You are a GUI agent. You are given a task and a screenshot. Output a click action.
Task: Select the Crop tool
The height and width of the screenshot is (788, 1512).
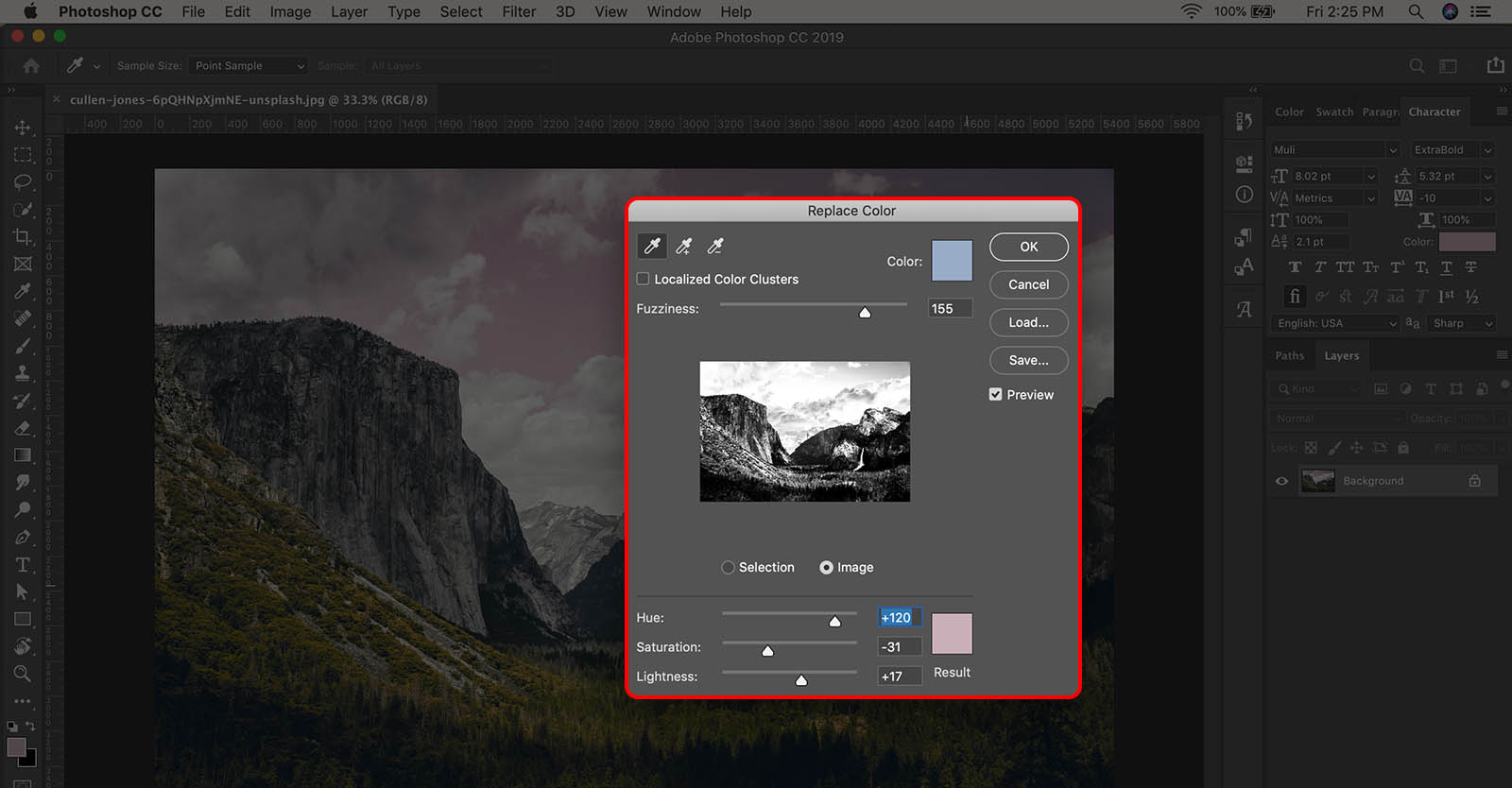pos(23,237)
